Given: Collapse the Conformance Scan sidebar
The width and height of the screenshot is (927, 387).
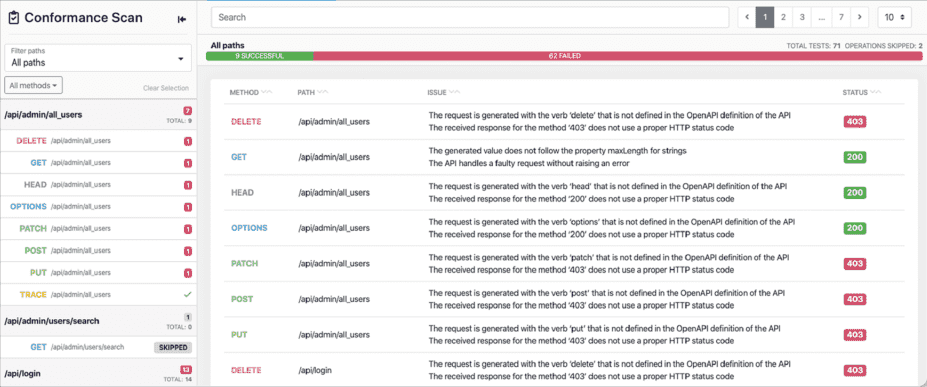Looking at the screenshot, I should pyautogui.click(x=182, y=19).
